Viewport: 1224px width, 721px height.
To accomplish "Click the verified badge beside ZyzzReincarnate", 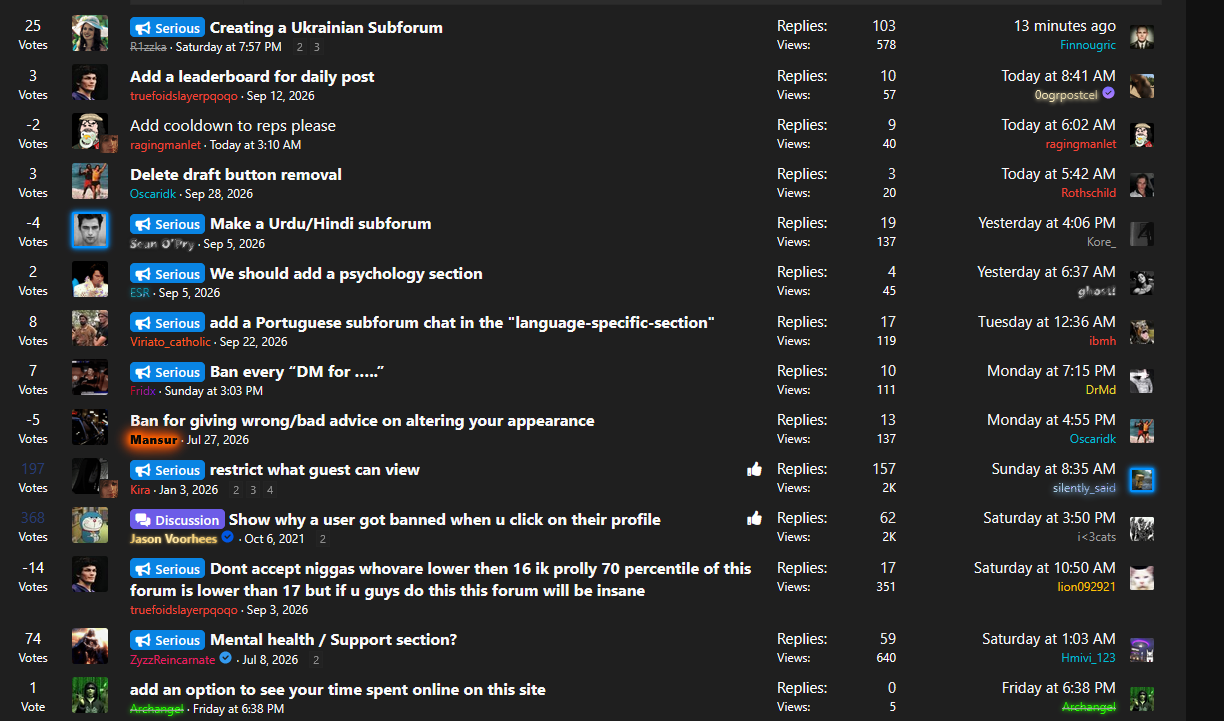I will tap(225, 659).
